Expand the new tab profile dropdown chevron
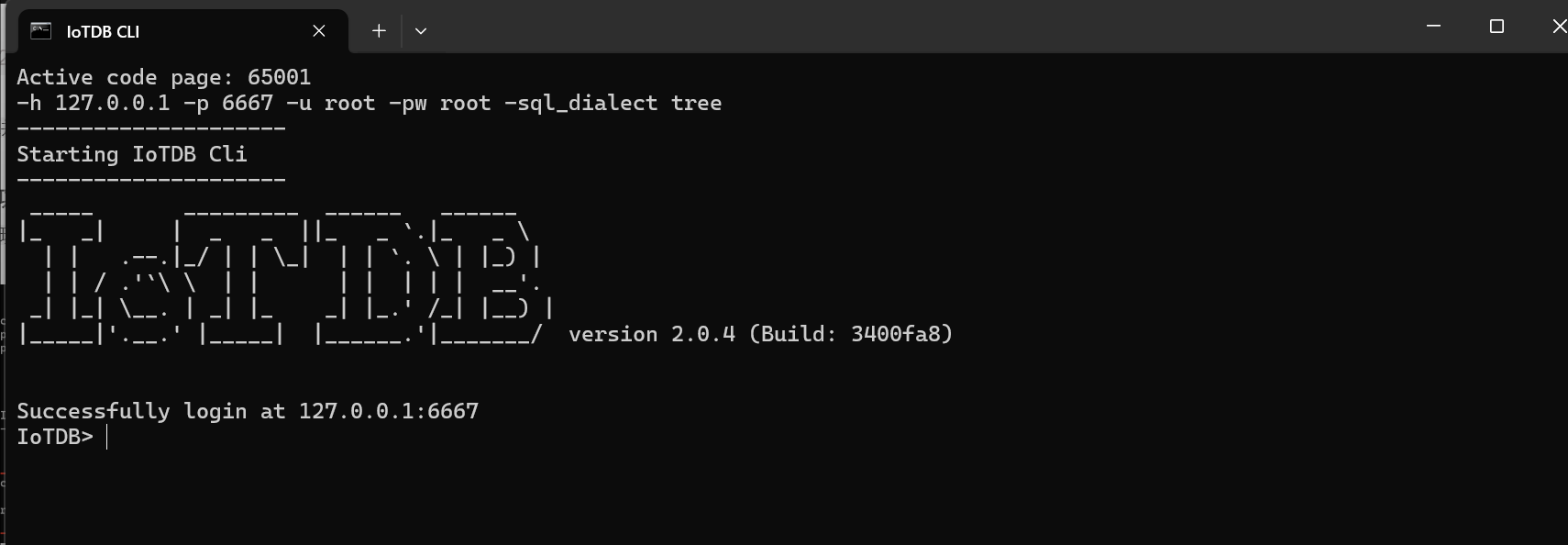Screen dimensions: 1568x545 pos(421,31)
